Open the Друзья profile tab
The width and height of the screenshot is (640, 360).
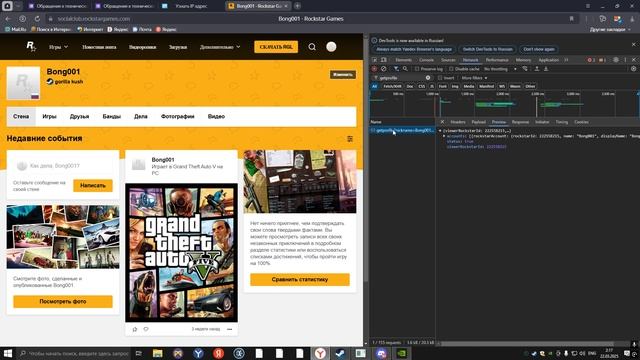point(79,116)
